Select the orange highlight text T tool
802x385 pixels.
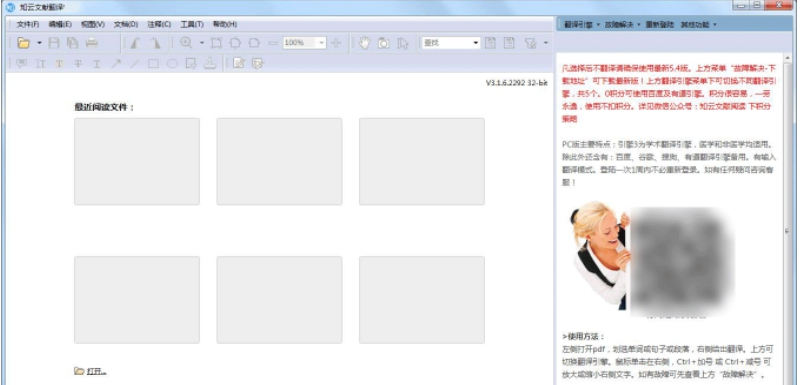(x=59, y=63)
